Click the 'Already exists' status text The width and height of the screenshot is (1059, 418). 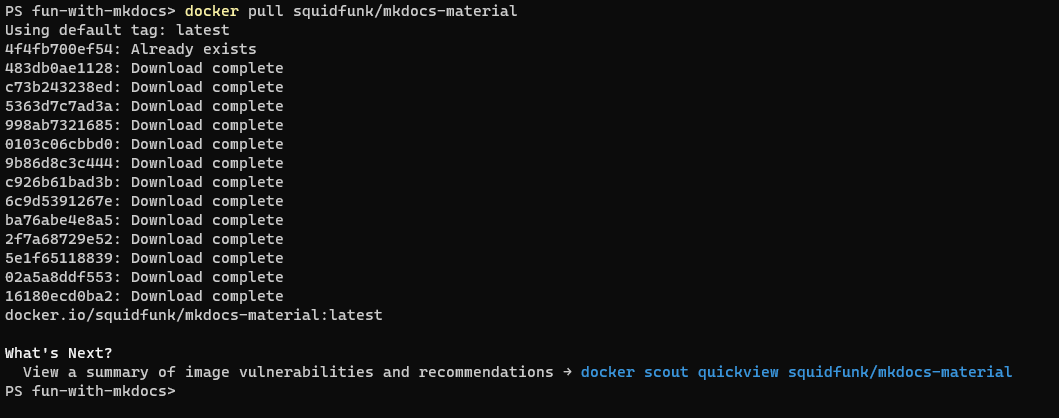click(x=193, y=49)
